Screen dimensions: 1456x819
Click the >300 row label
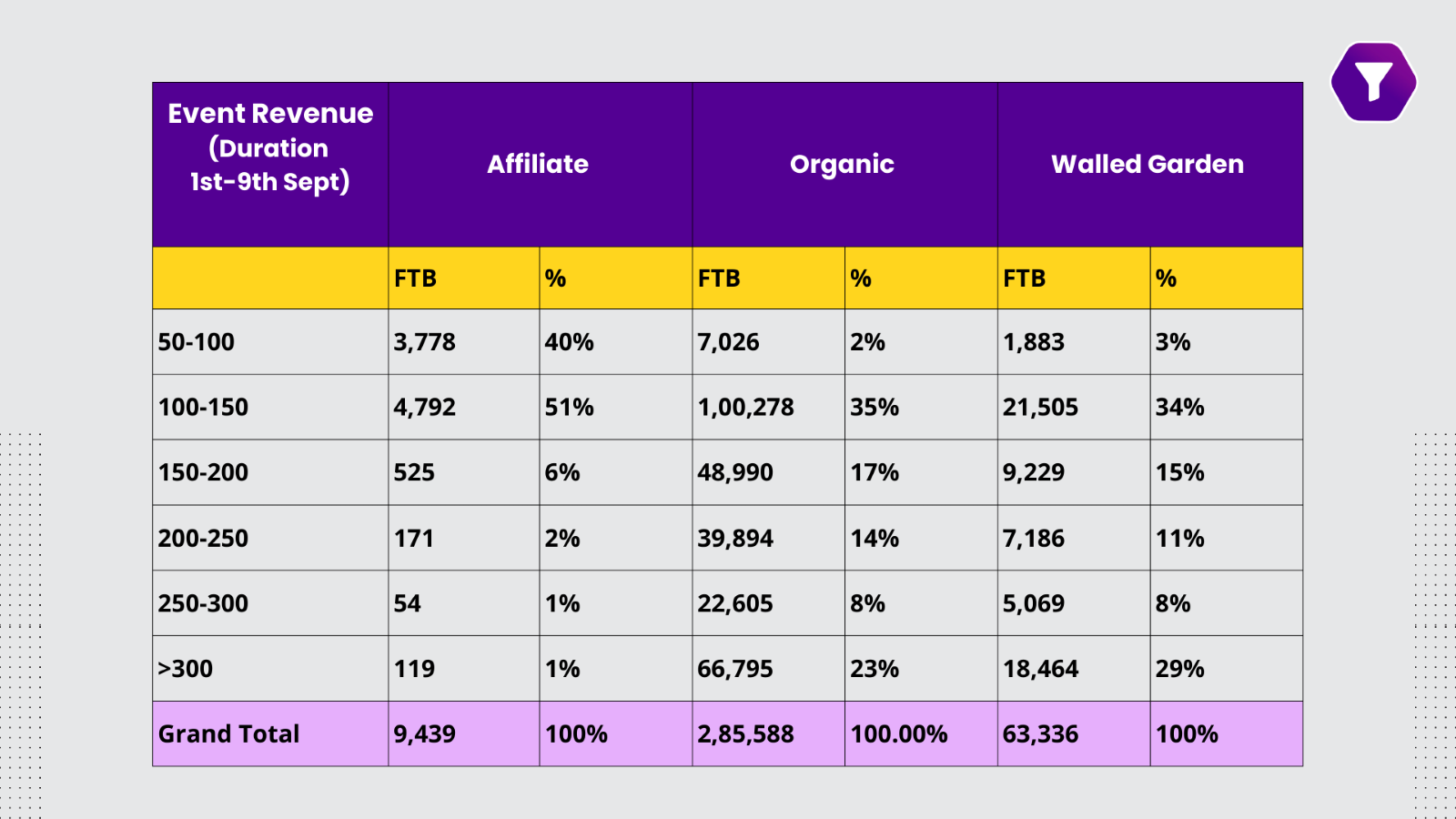coord(186,669)
